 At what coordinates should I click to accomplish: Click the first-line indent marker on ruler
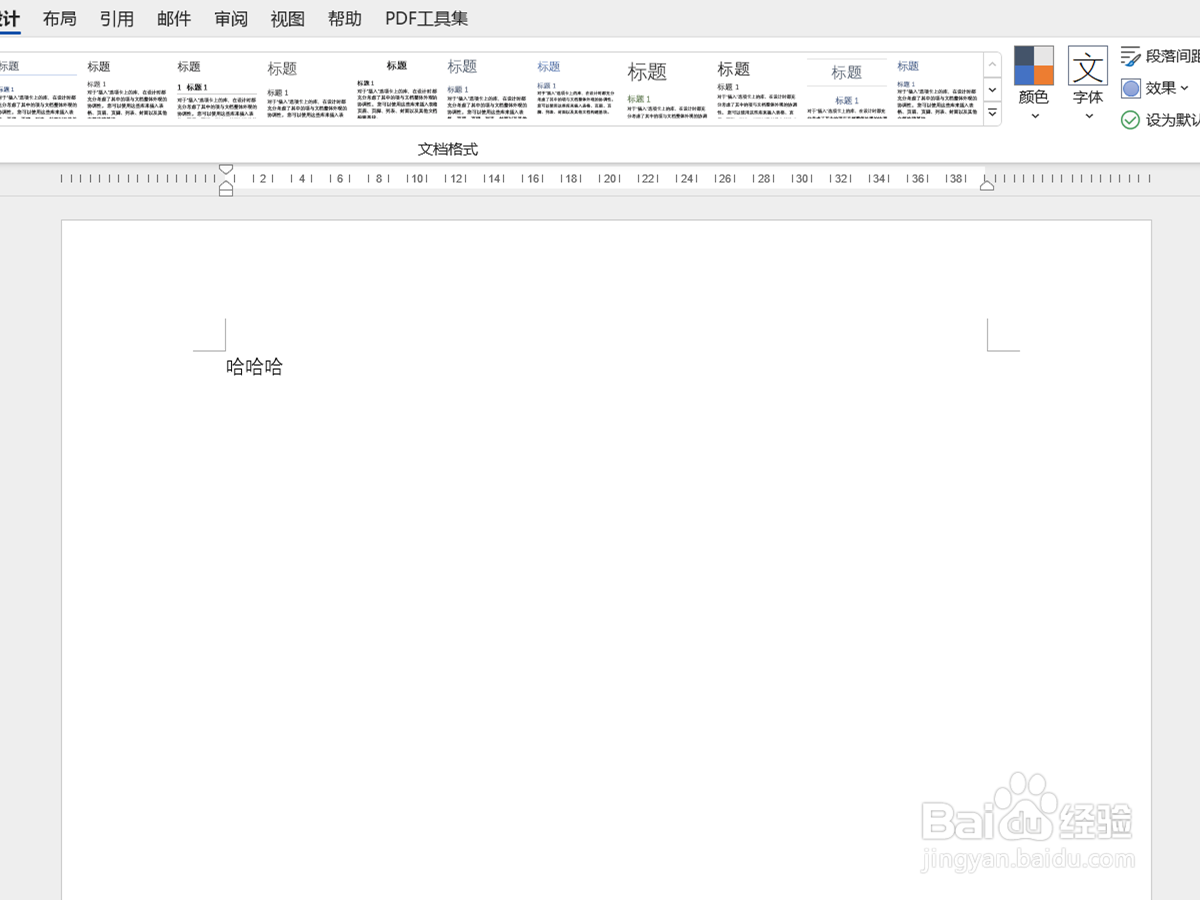tap(226, 171)
